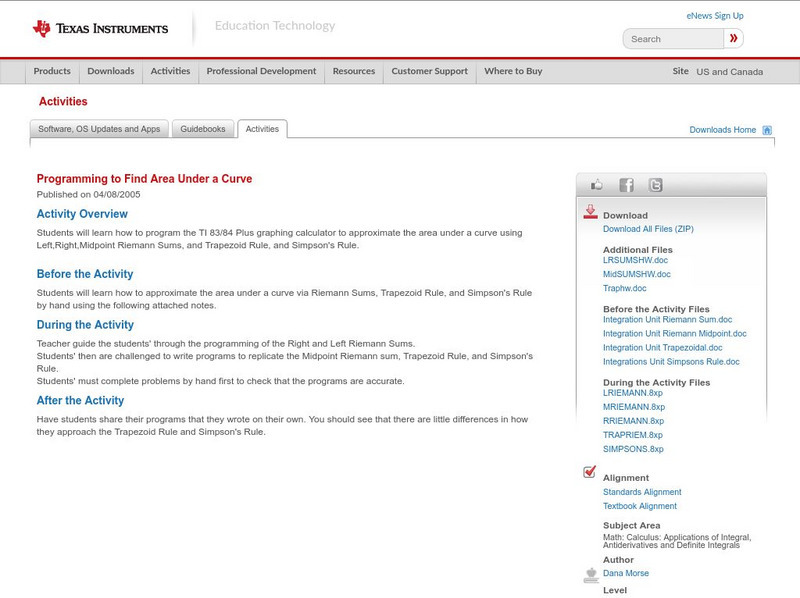Download MidSUMSHW.doc
Screen dimensions: 800x598
click(x=637, y=275)
